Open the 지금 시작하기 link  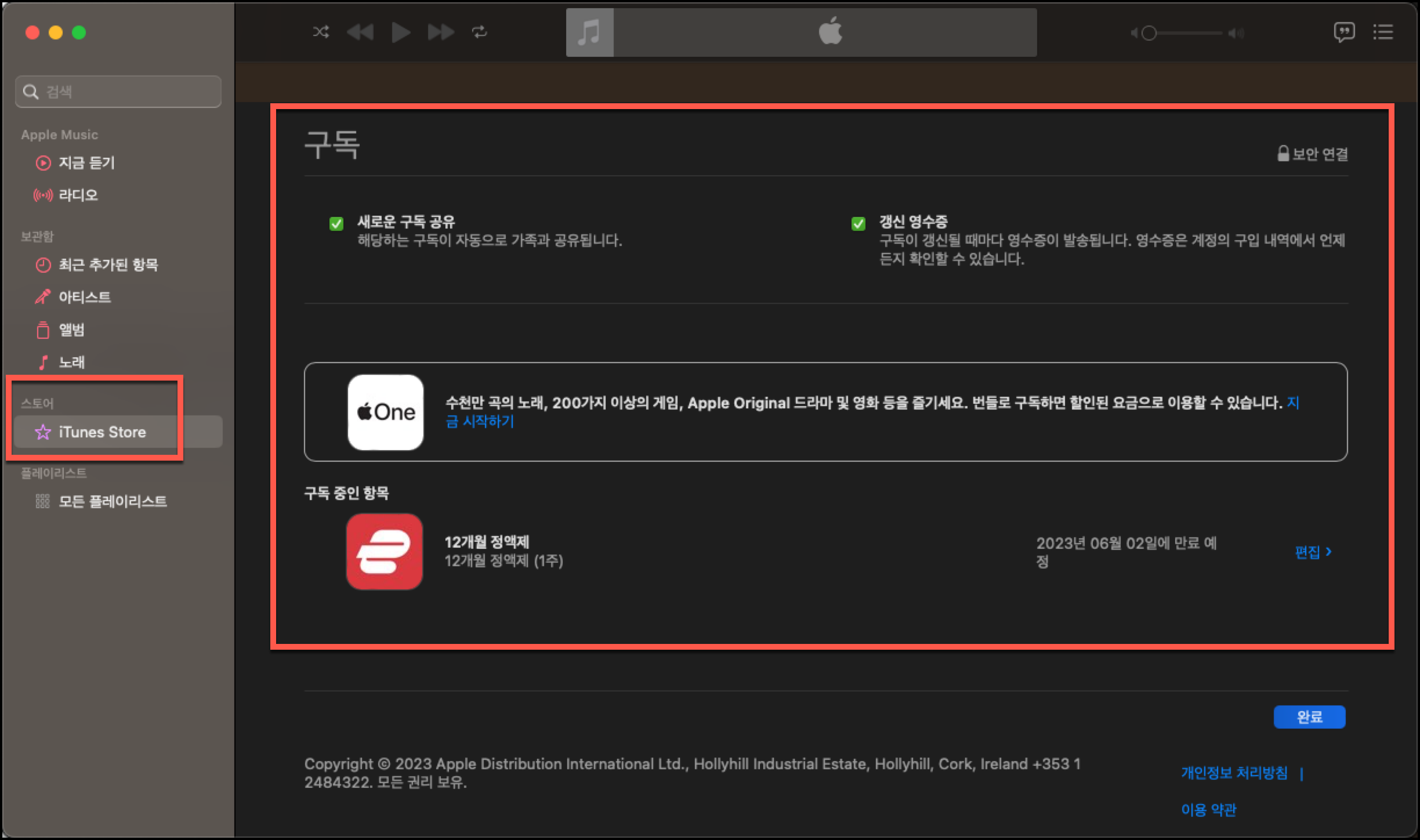tap(480, 422)
